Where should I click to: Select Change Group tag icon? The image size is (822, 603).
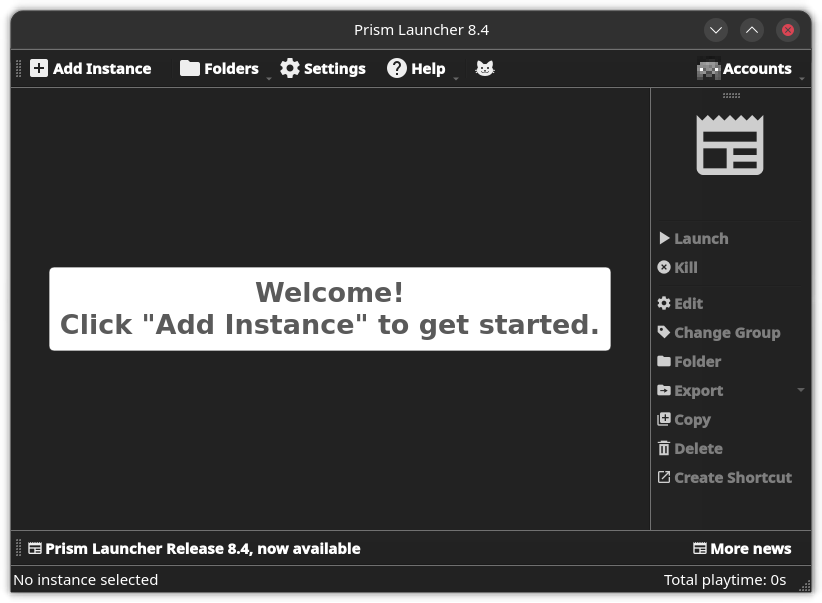click(x=664, y=332)
